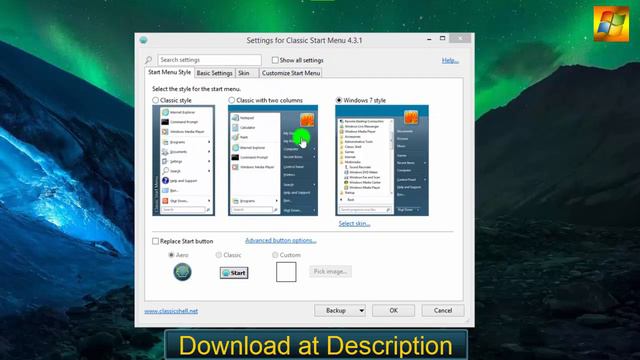Screen dimensions: 640x360
Task: Click the Windows logo in the top-right corner
Action: (611, 24)
